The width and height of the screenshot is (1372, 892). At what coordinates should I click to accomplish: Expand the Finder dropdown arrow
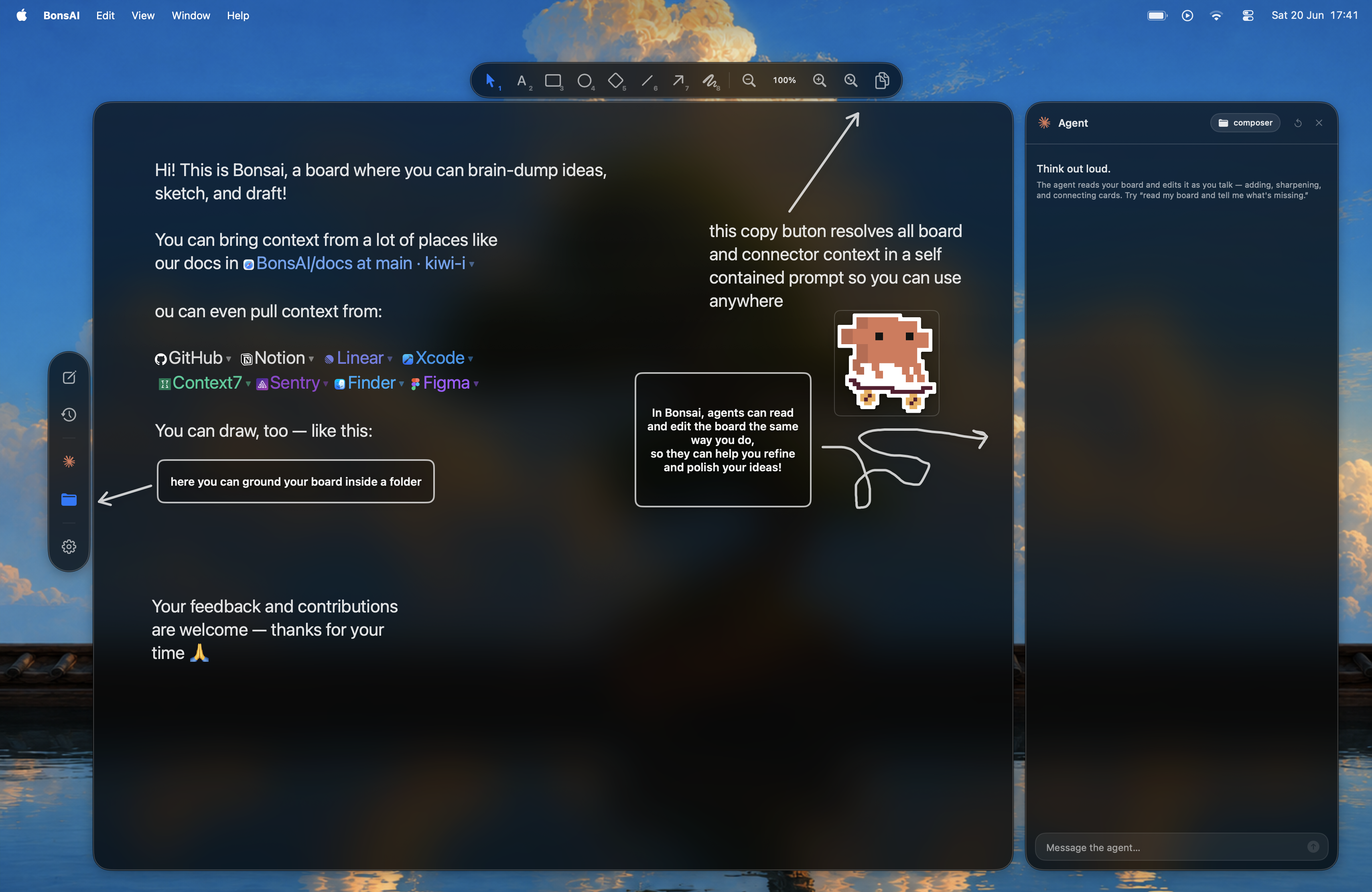tap(402, 384)
